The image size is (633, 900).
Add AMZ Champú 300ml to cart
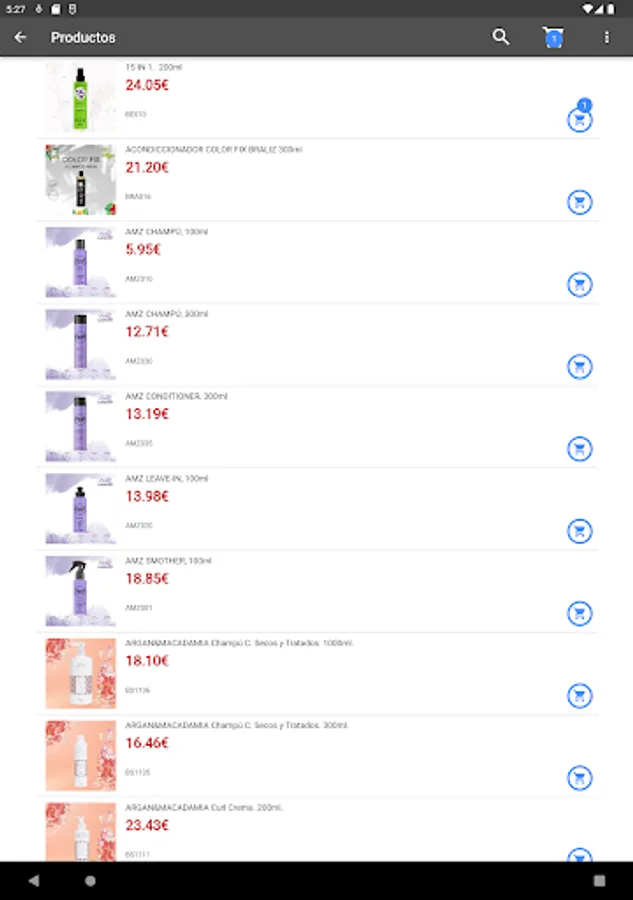coord(579,366)
